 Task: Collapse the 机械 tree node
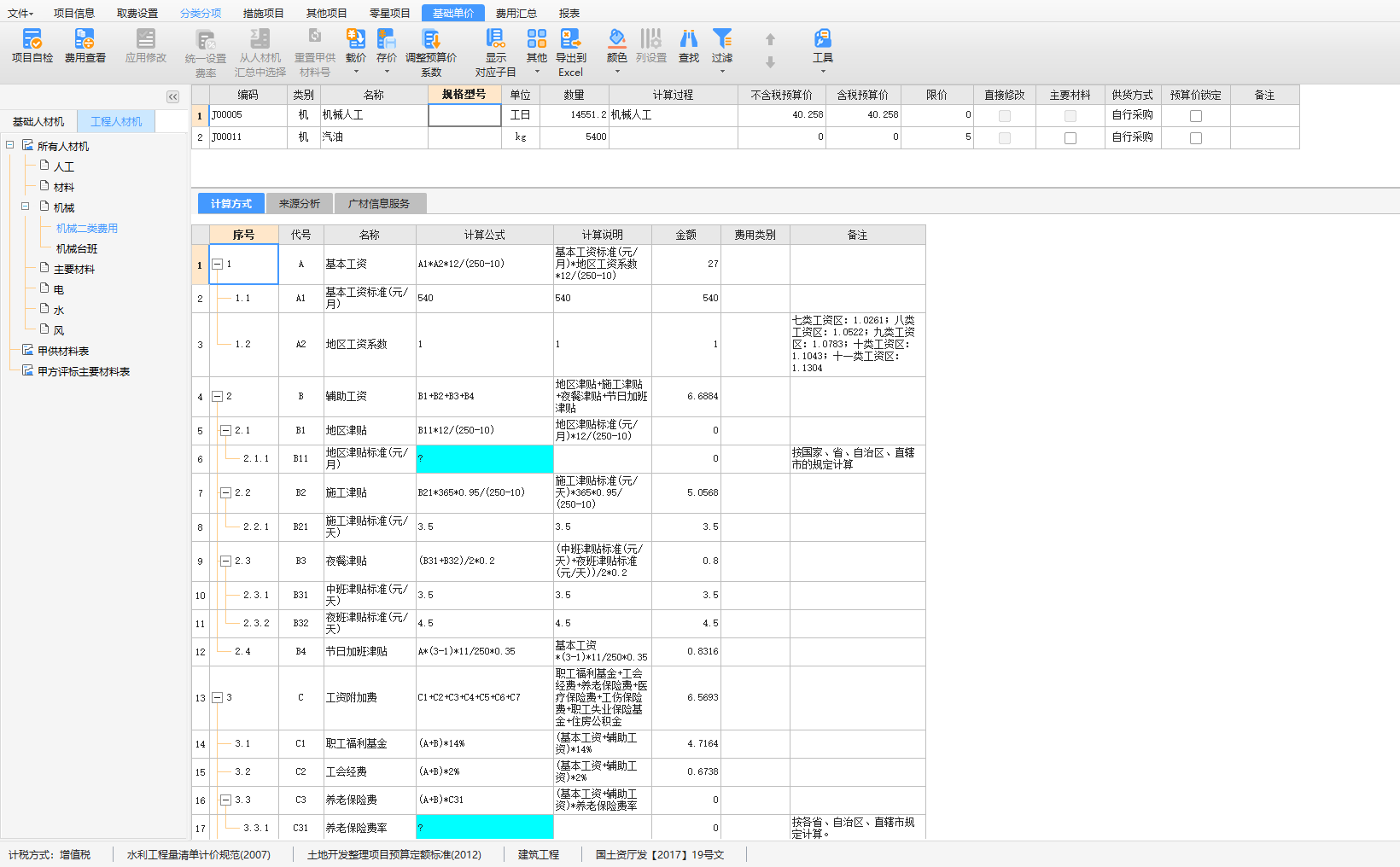tap(26, 207)
